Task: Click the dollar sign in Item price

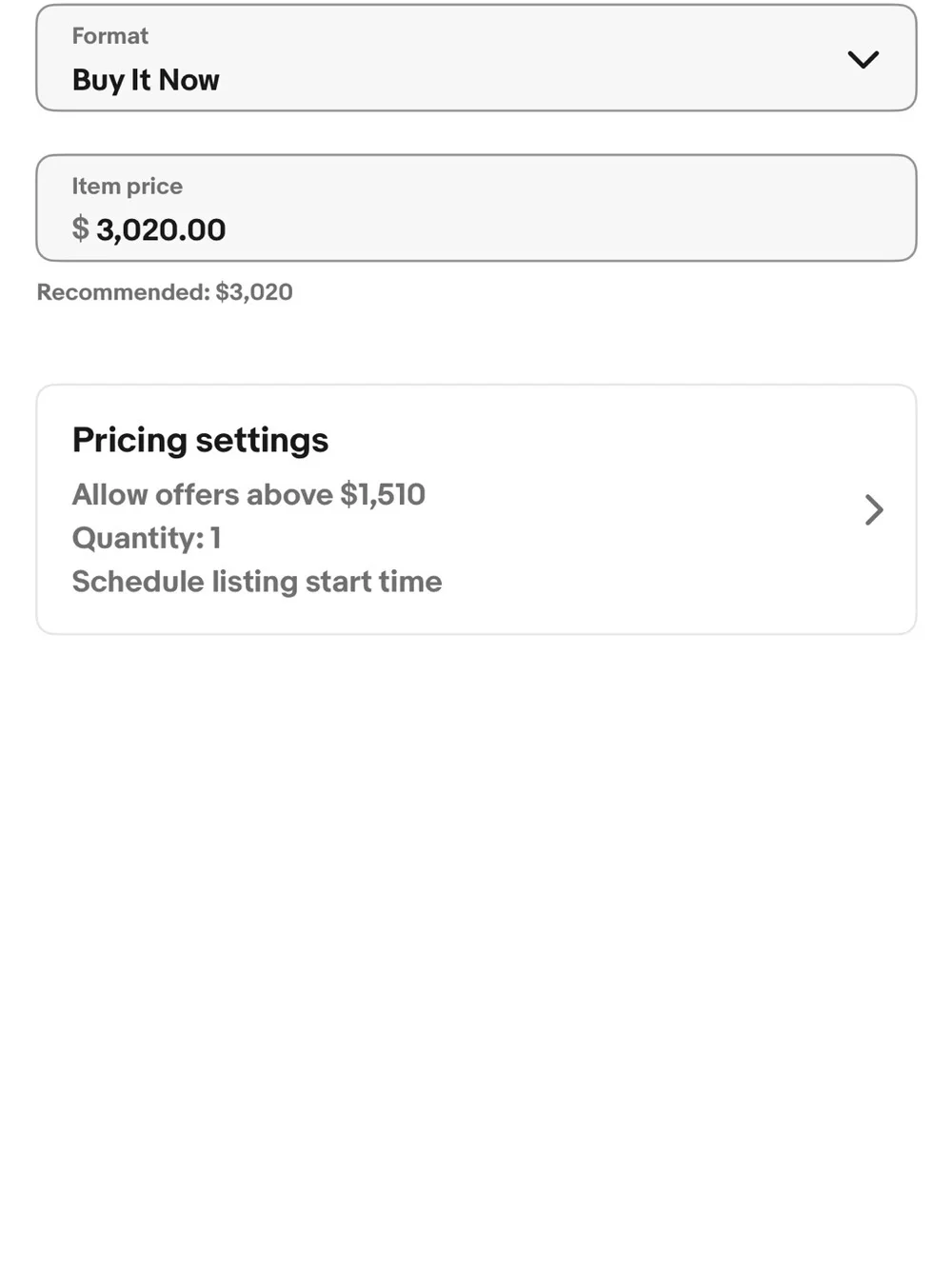Action: (80, 228)
